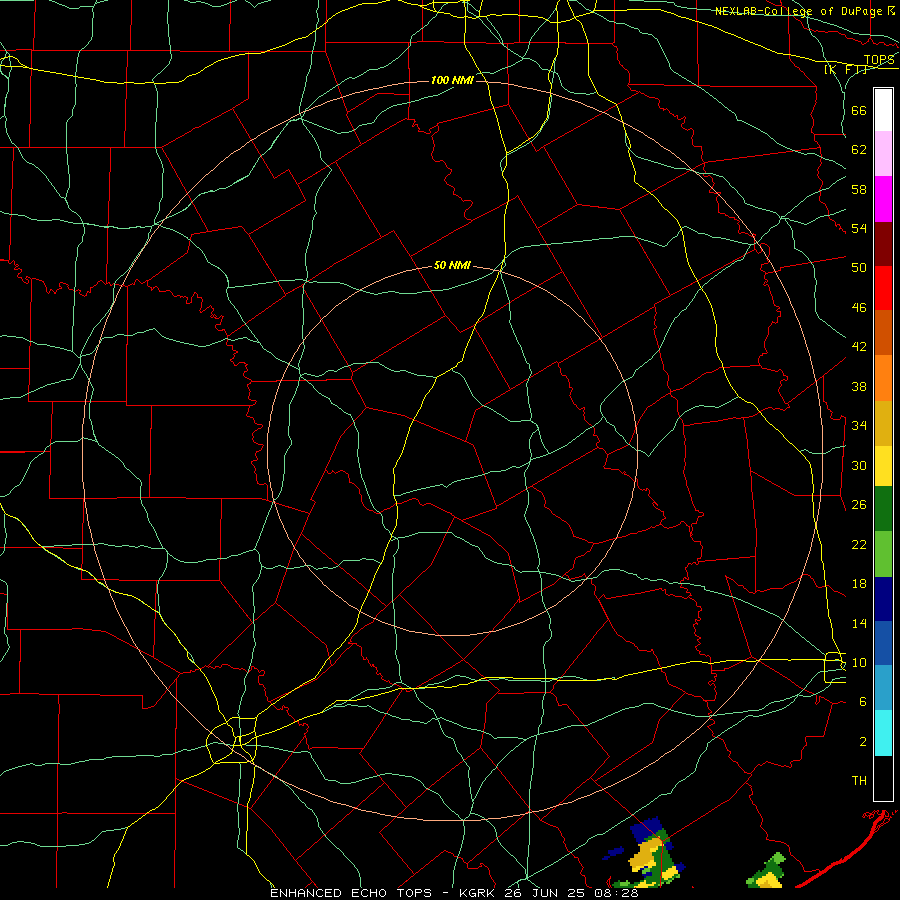Click the gold 34 kft legend swatch
The width and height of the screenshot is (900, 900).
pos(883,423)
